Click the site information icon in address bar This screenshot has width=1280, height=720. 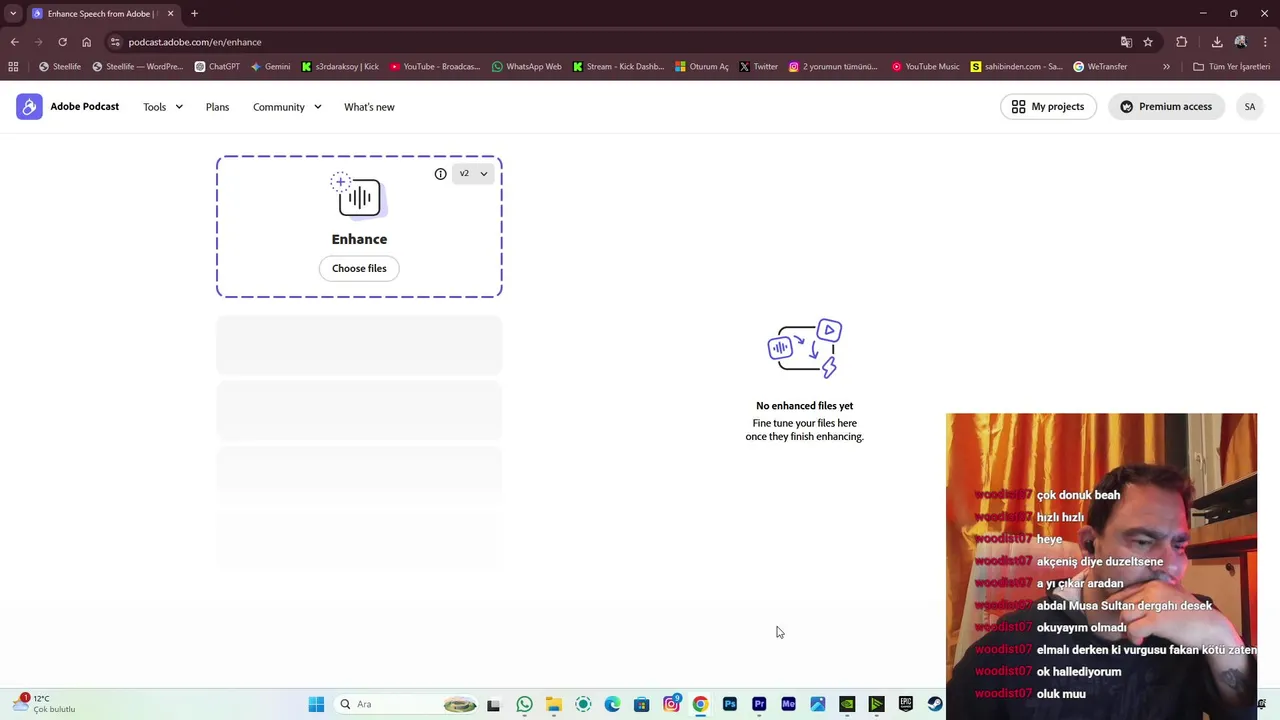(x=115, y=42)
